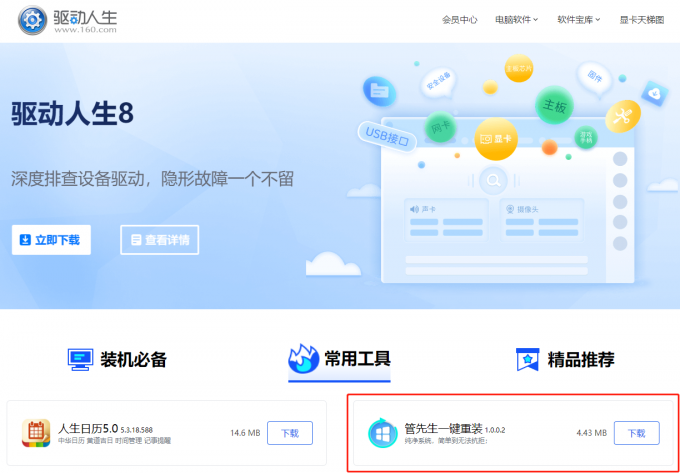Click the magnifier search circle in illustration
Viewport: 680px width, 473px height.
coord(494,180)
